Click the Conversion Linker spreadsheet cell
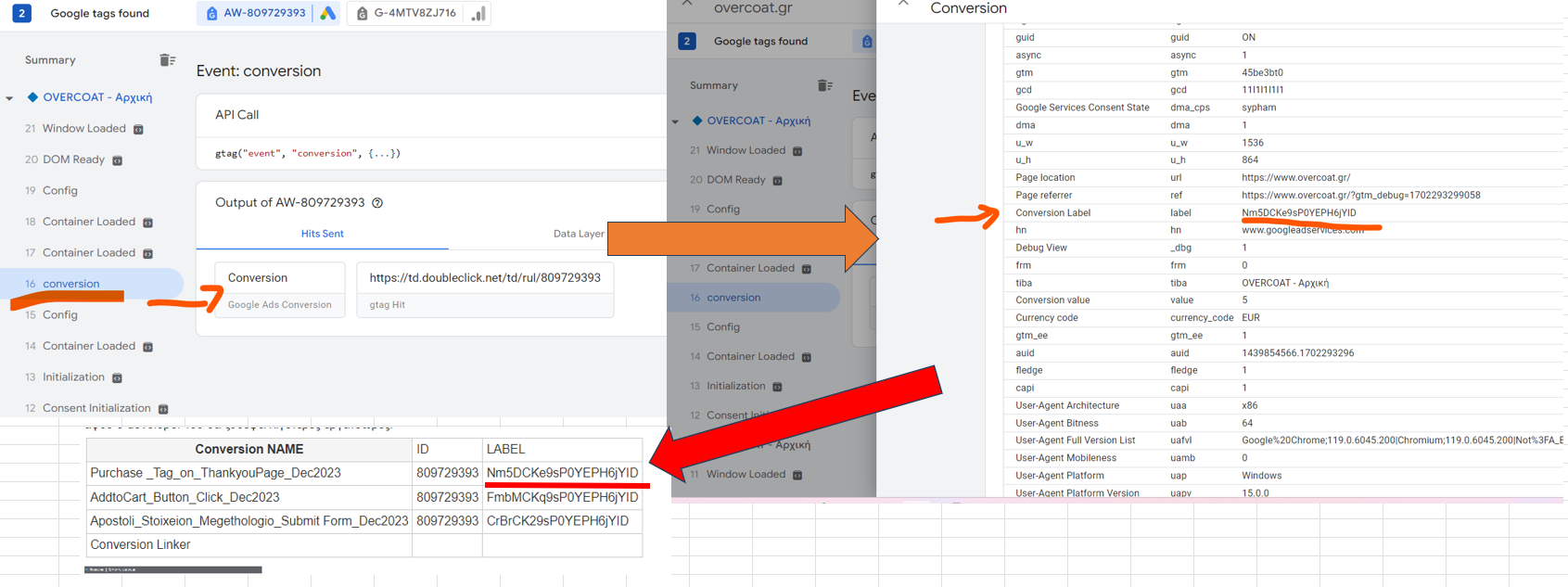This screenshot has width=1568, height=587. pos(249,545)
